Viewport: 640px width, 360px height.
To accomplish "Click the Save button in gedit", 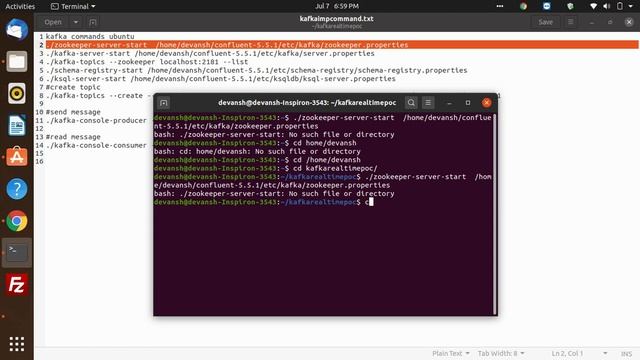I will coord(545,22).
